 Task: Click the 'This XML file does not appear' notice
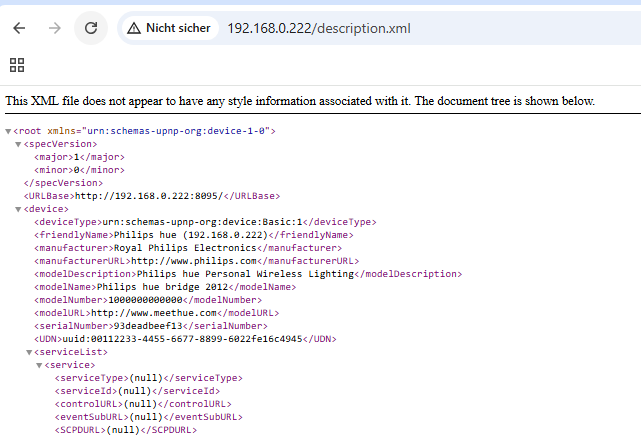(x=300, y=101)
